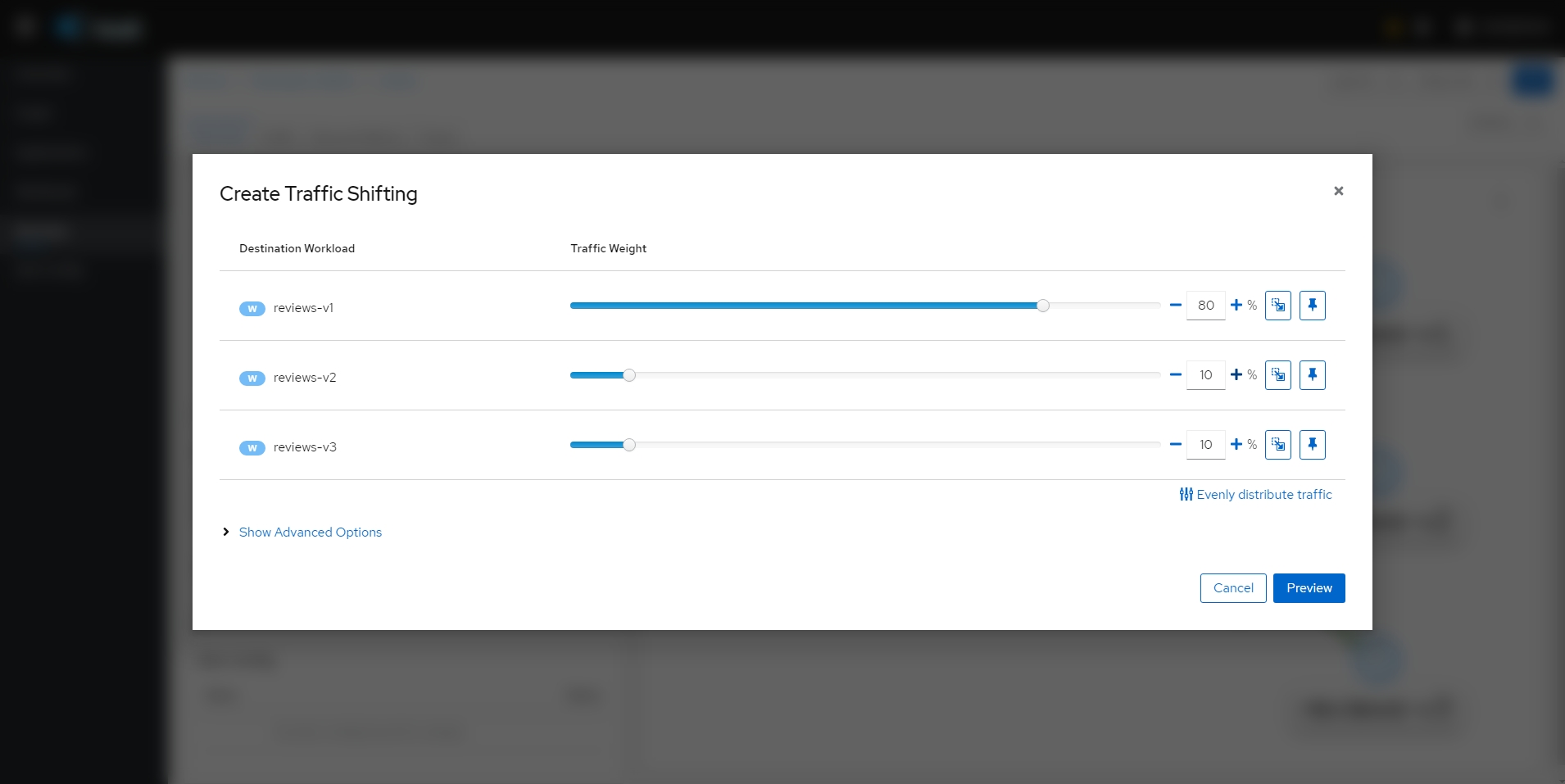The height and width of the screenshot is (784, 1565).
Task: Click the reviews-v1 traffic weight slider handle
Action: point(1042,306)
